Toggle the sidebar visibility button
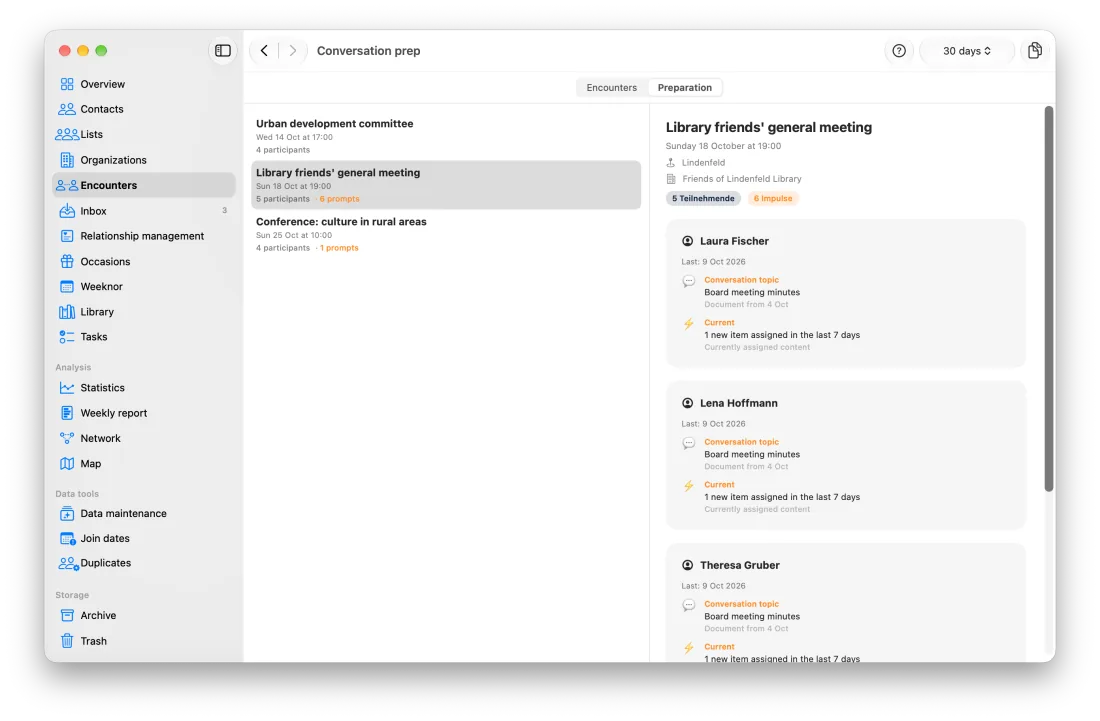Viewport: 1100px width, 721px height. click(222, 50)
